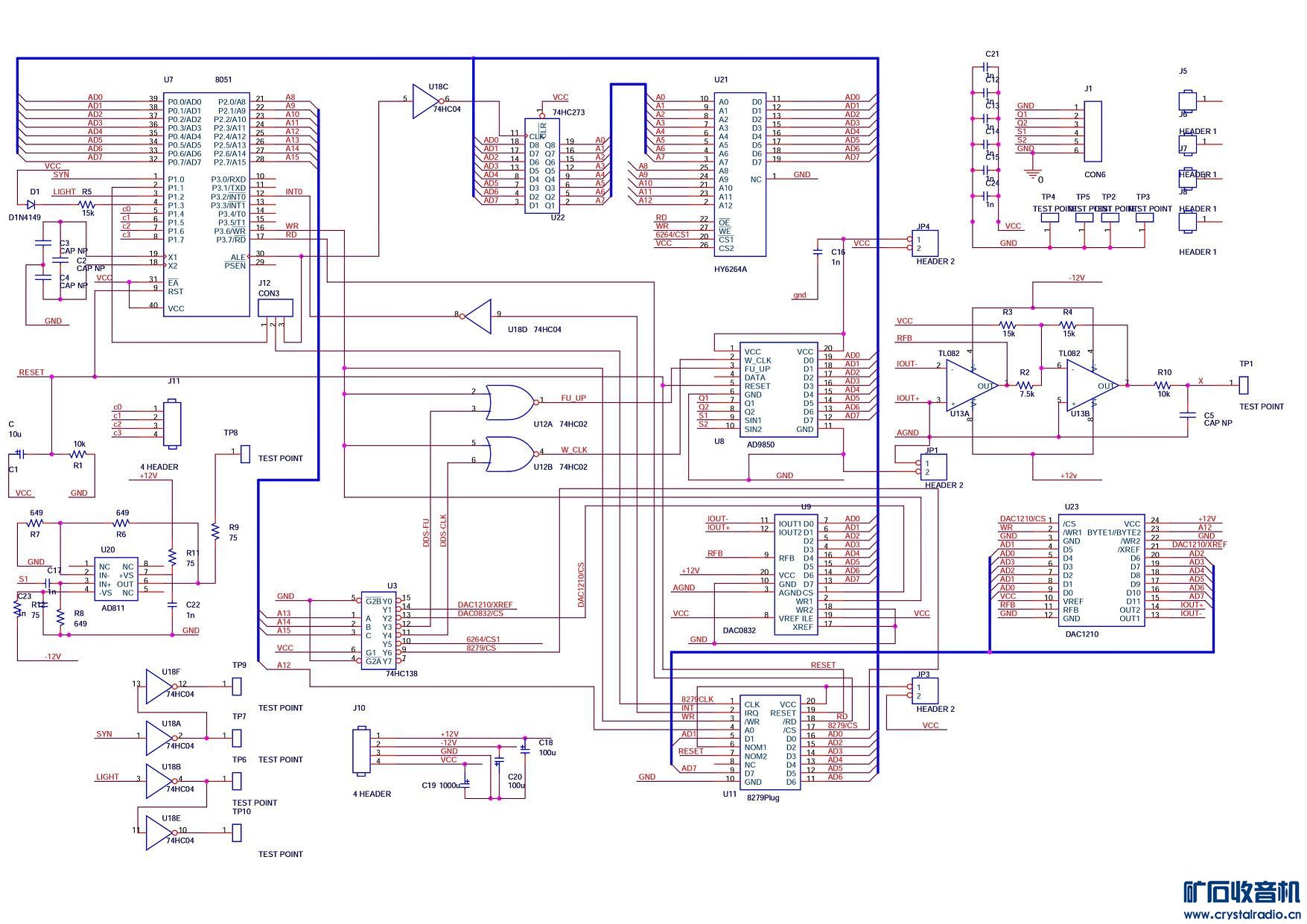Screen dimensions: 1307x924
Task: Click the 'AGND' label left of U13A
Action: coord(907,433)
